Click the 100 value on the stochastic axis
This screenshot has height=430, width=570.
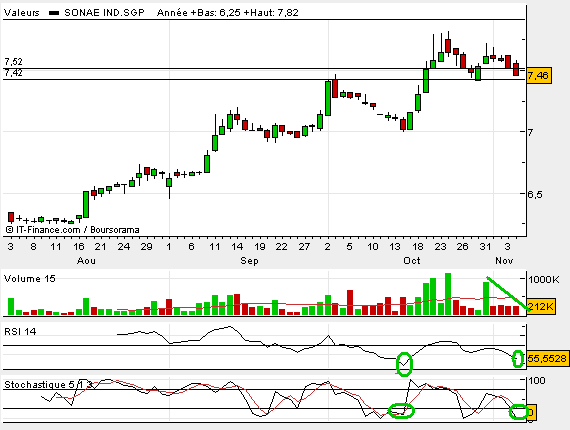[537, 381]
